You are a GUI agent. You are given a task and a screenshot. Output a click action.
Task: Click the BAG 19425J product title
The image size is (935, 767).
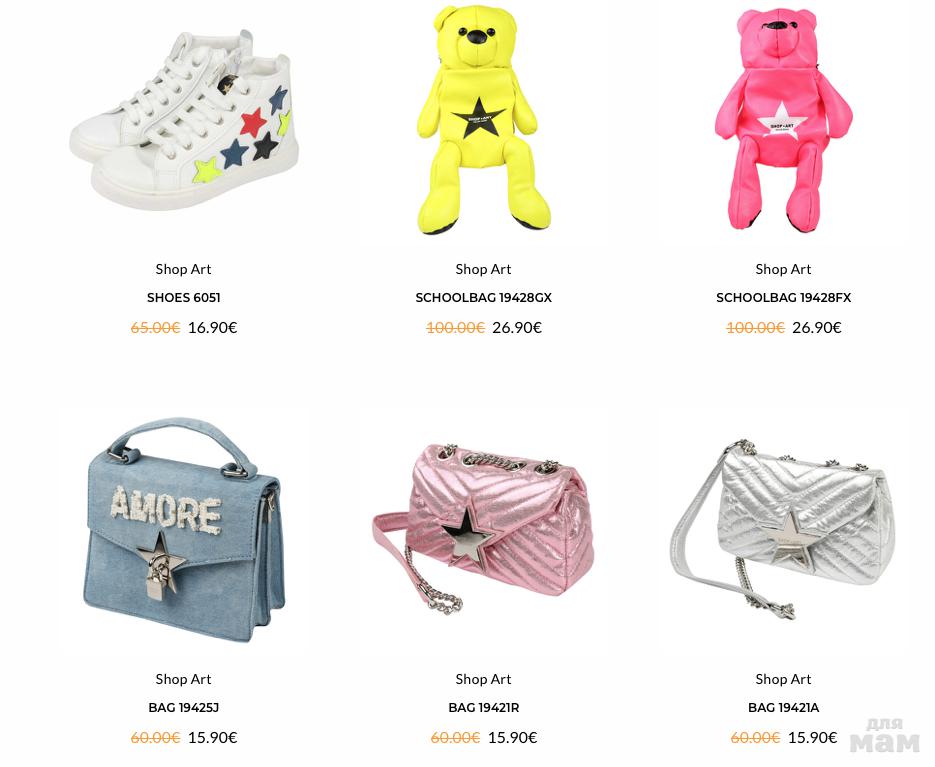[x=184, y=708]
